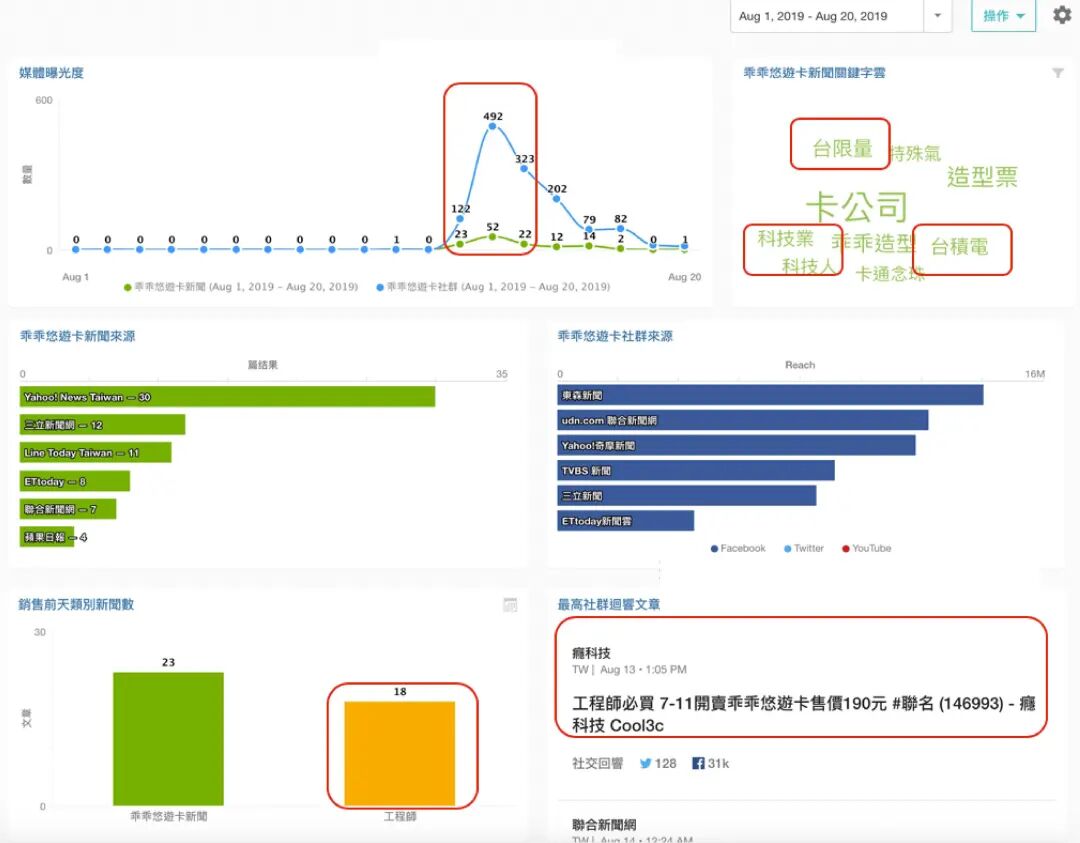
Task: Click the 媒體曝光度 panel title
Action: 51,73
